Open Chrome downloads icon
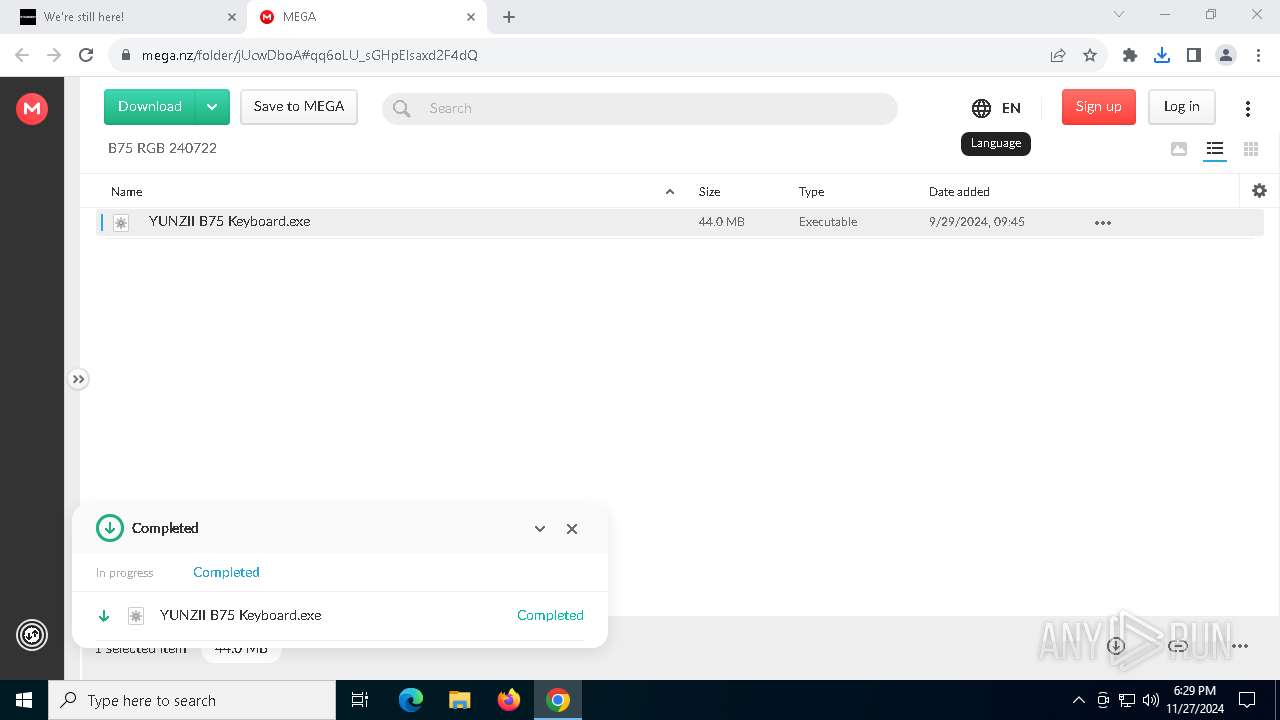This screenshot has height=720, width=1280. pos(1162,55)
